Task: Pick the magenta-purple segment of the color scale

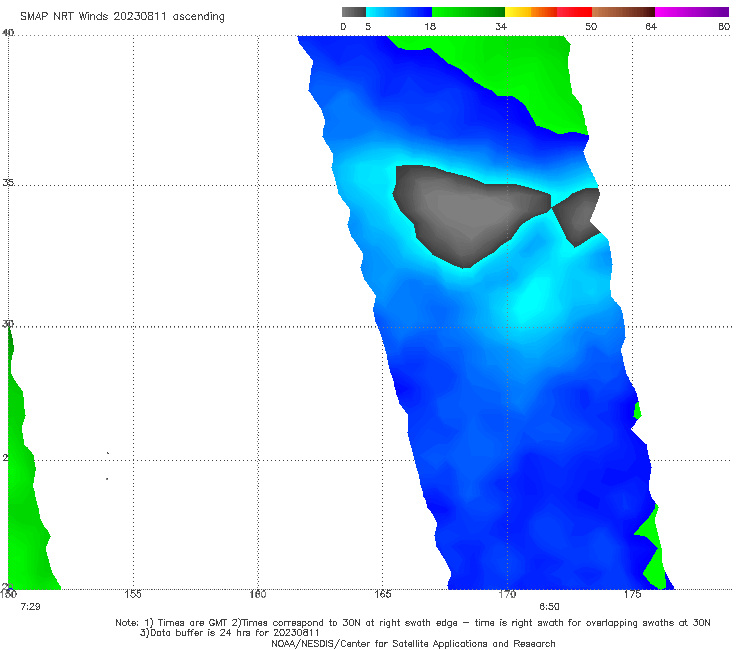Action: pos(692,12)
